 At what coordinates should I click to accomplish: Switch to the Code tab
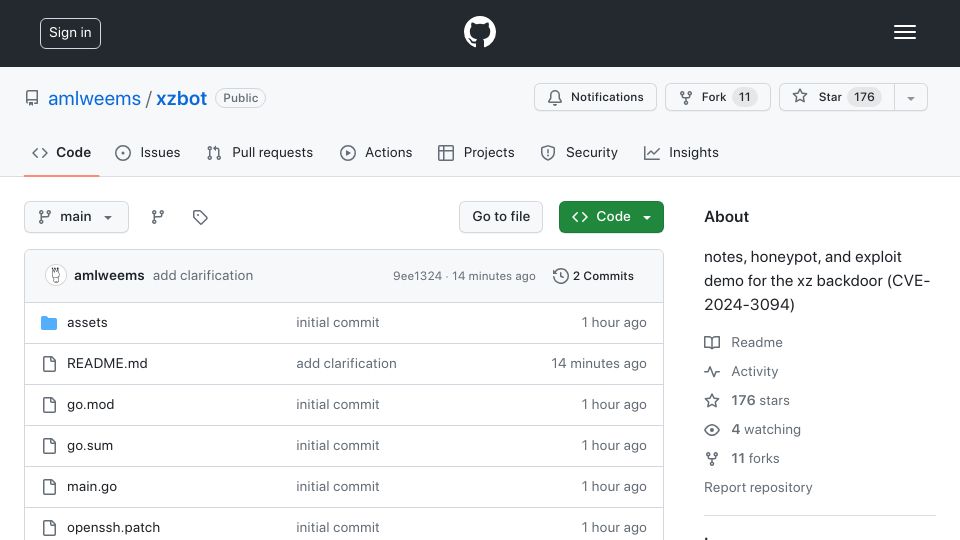coord(61,152)
